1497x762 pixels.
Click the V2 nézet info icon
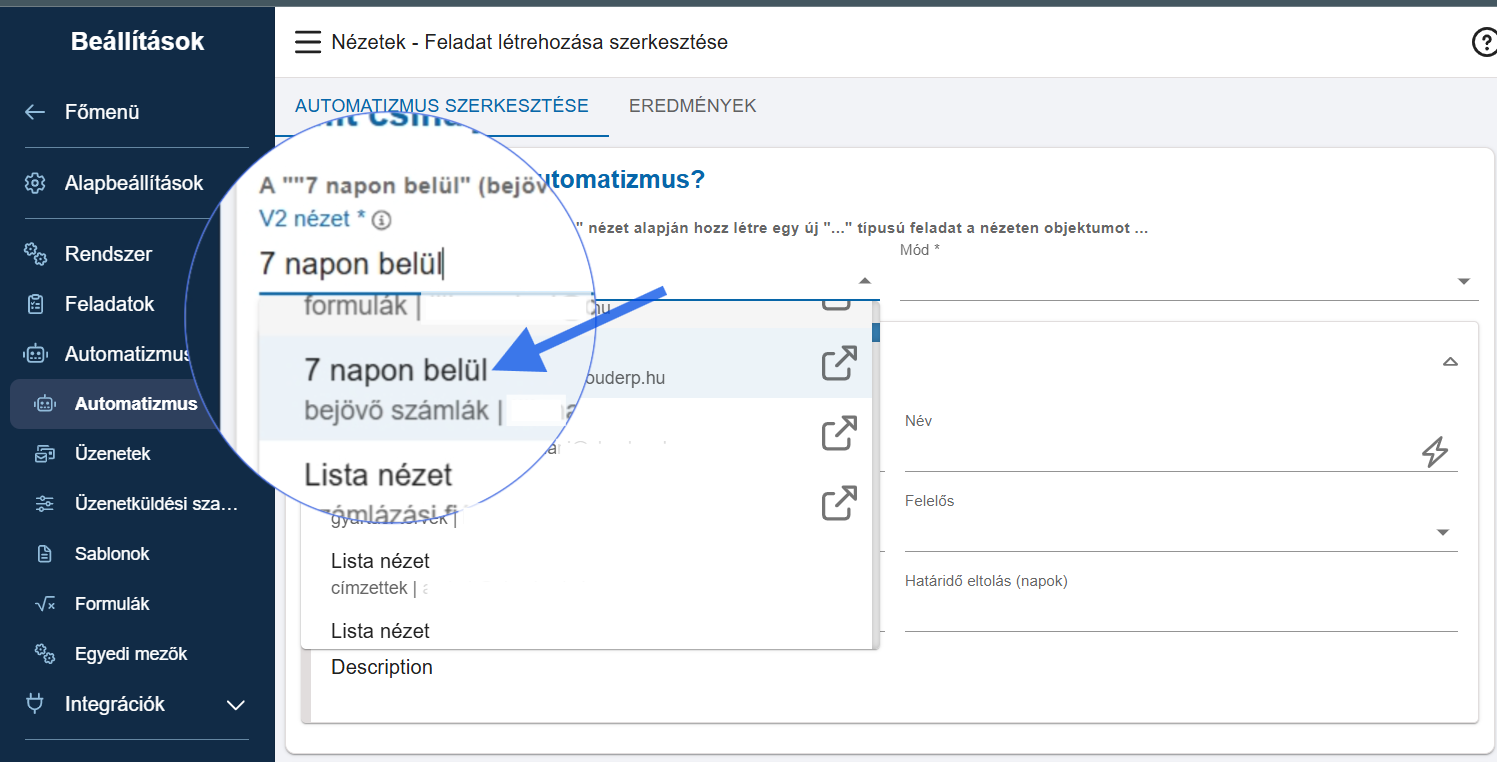click(x=382, y=220)
